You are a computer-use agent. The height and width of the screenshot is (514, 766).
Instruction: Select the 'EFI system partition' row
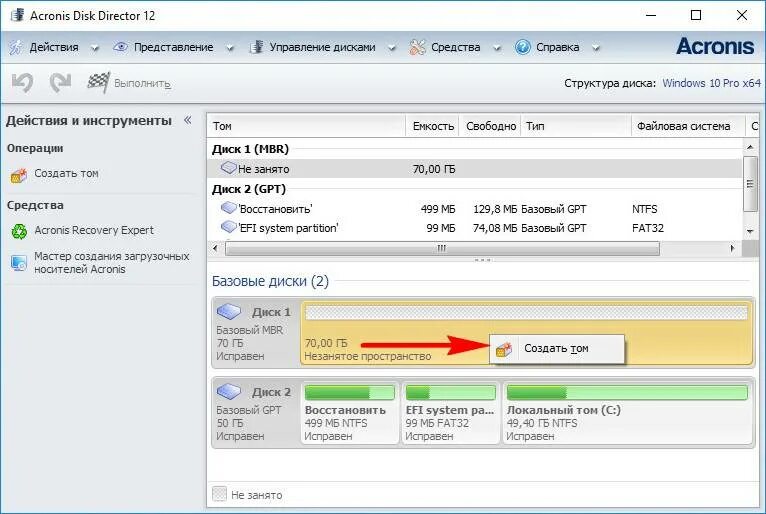tap(474, 228)
